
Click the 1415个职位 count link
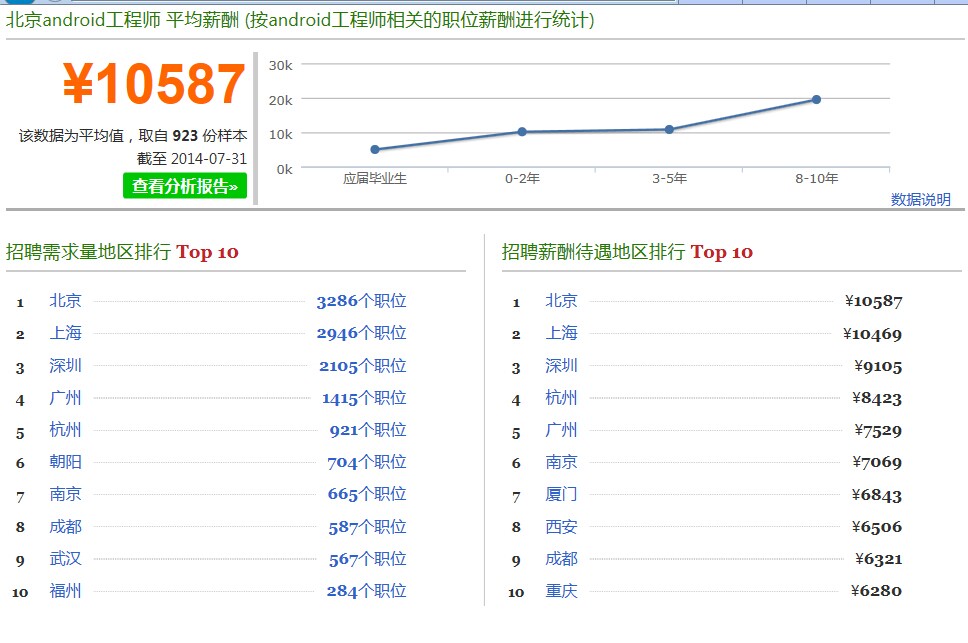(364, 397)
